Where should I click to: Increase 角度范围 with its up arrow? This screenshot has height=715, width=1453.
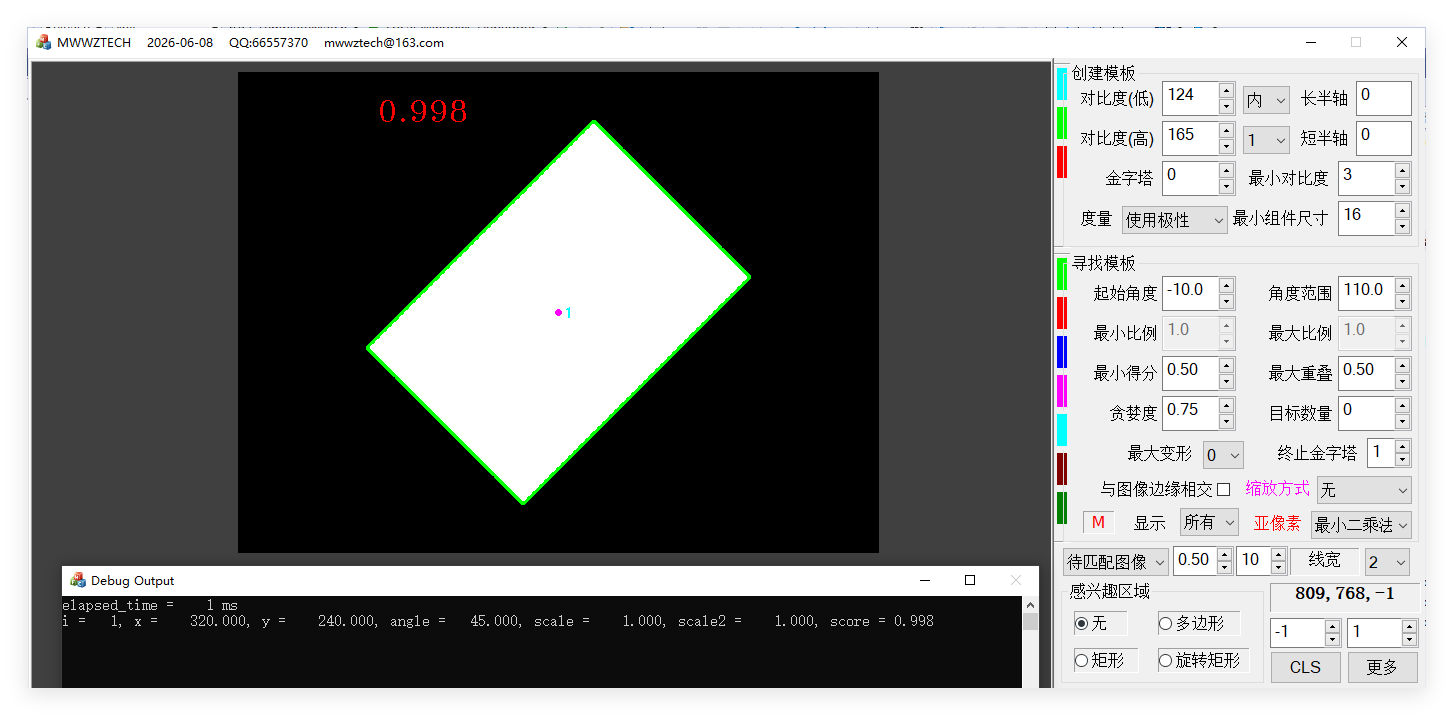click(1402, 286)
